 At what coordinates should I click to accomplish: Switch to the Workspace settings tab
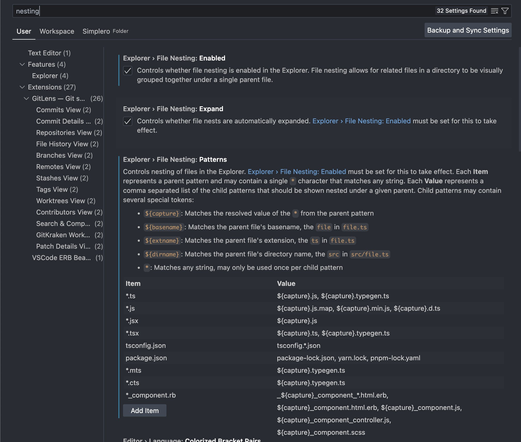click(x=57, y=31)
